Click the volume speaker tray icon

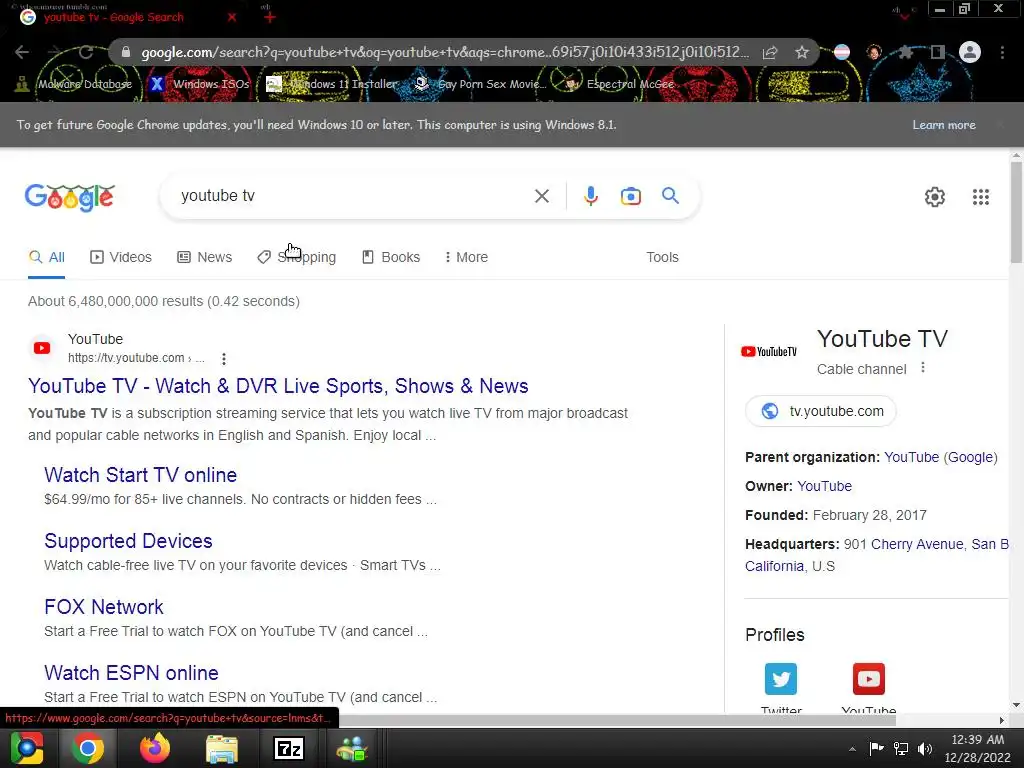pyautogui.click(x=925, y=749)
